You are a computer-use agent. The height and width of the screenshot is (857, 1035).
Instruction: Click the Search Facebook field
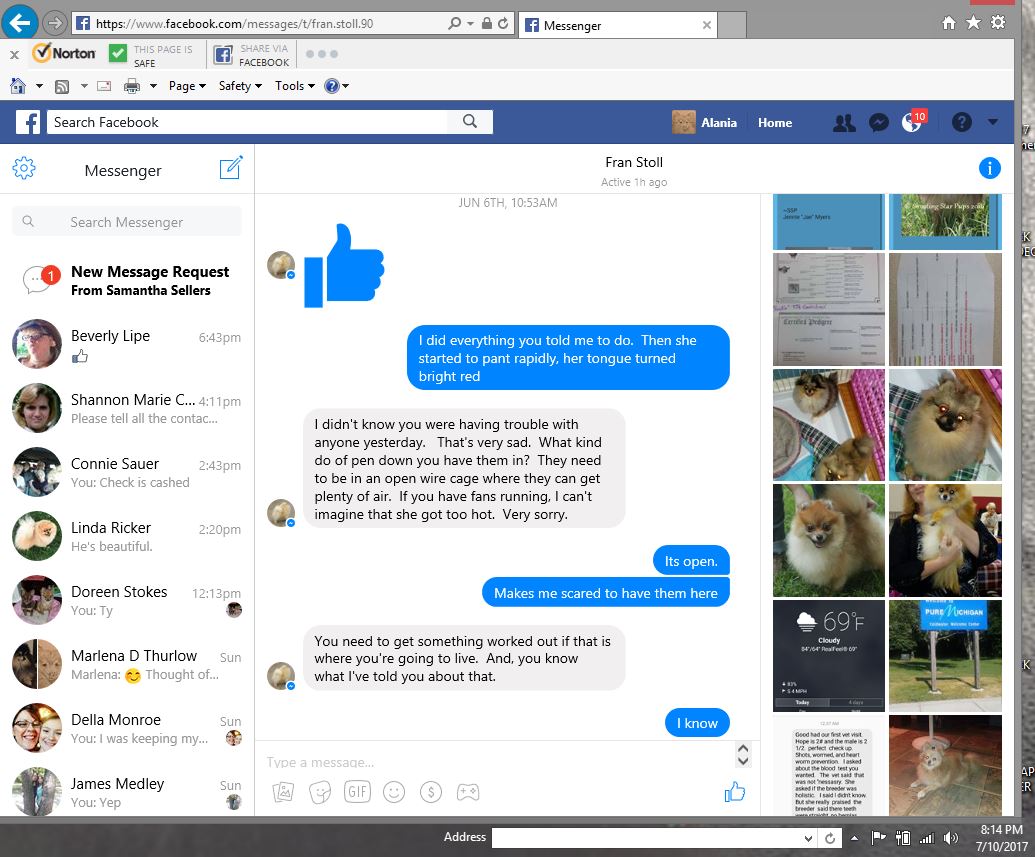(247, 122)
